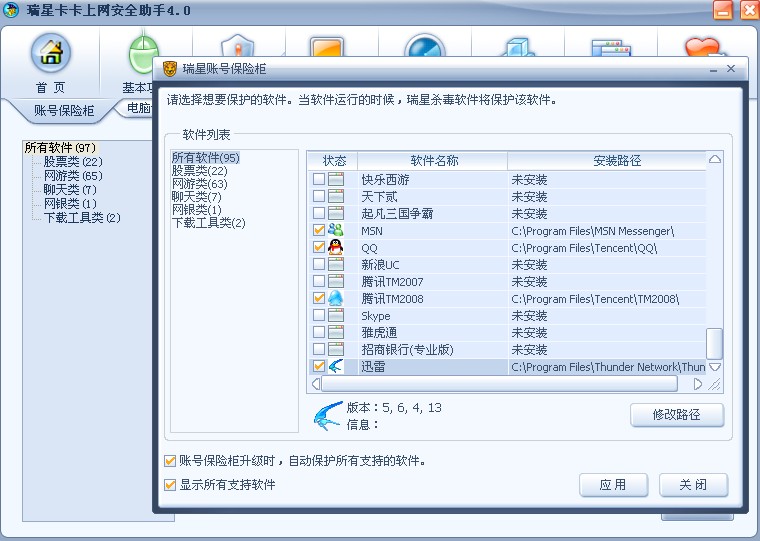Uncheck protection for 腾讯TM2008
760x541 pixels.
318,298
